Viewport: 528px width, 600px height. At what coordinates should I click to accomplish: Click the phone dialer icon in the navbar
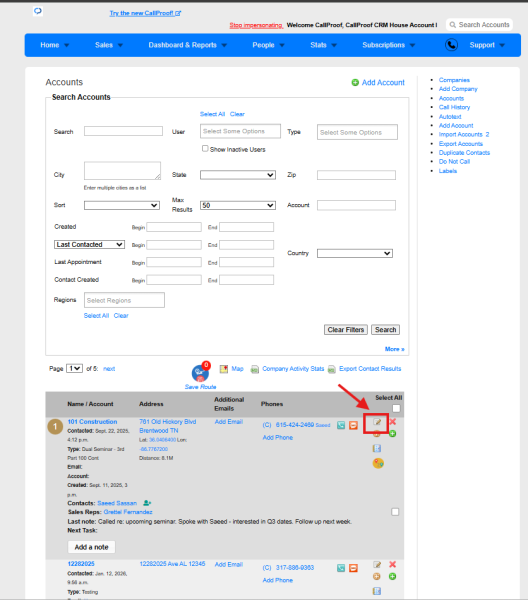(451, 45)
